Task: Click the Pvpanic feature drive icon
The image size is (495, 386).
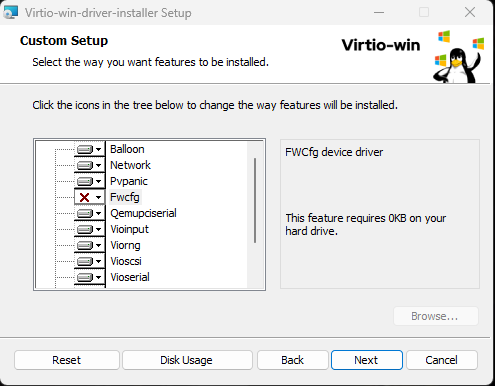Action: click(x=85, y=181)
